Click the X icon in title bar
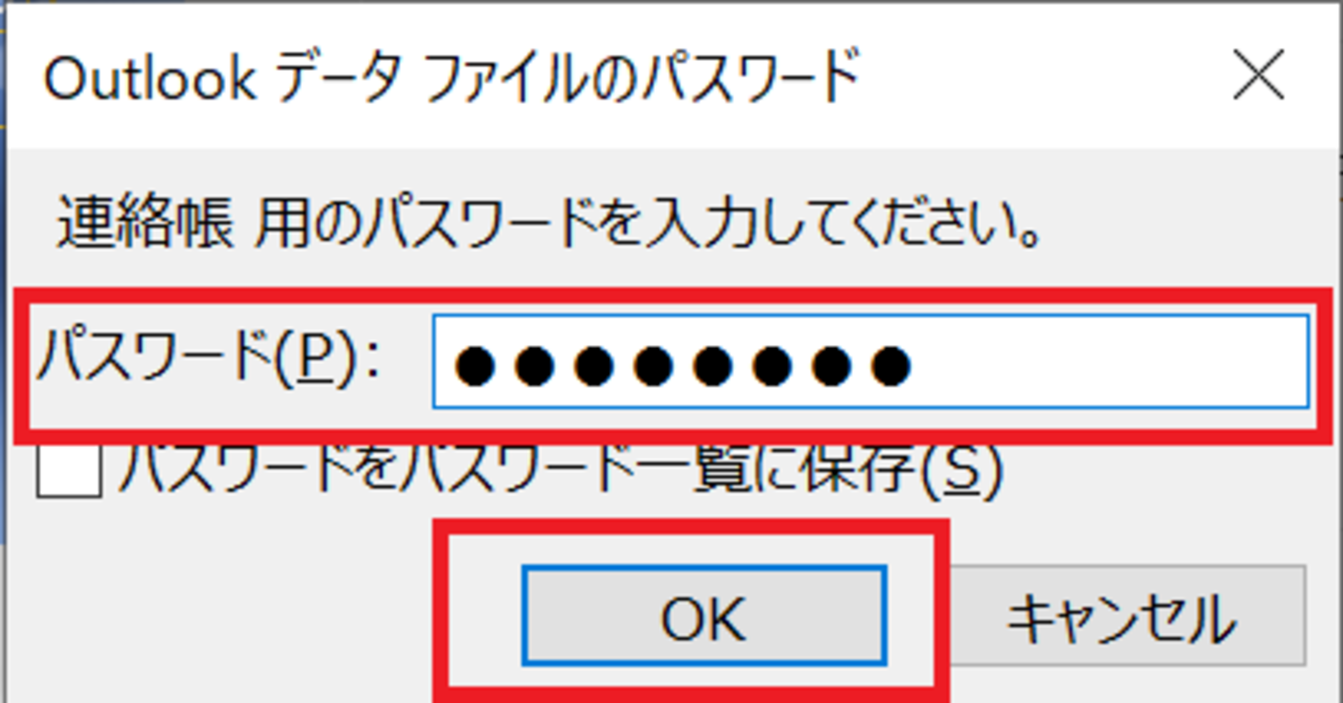This screenshot has height=703, width=1343. pyautogui.click(x=1258, y=77)
